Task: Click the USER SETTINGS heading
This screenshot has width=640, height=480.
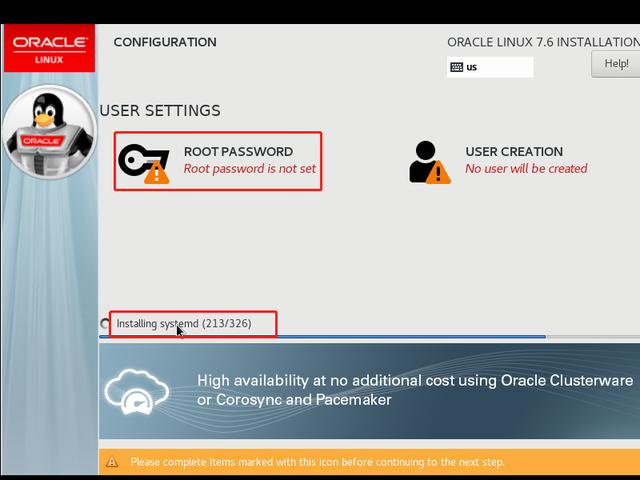Action: (x=160, y=111)
